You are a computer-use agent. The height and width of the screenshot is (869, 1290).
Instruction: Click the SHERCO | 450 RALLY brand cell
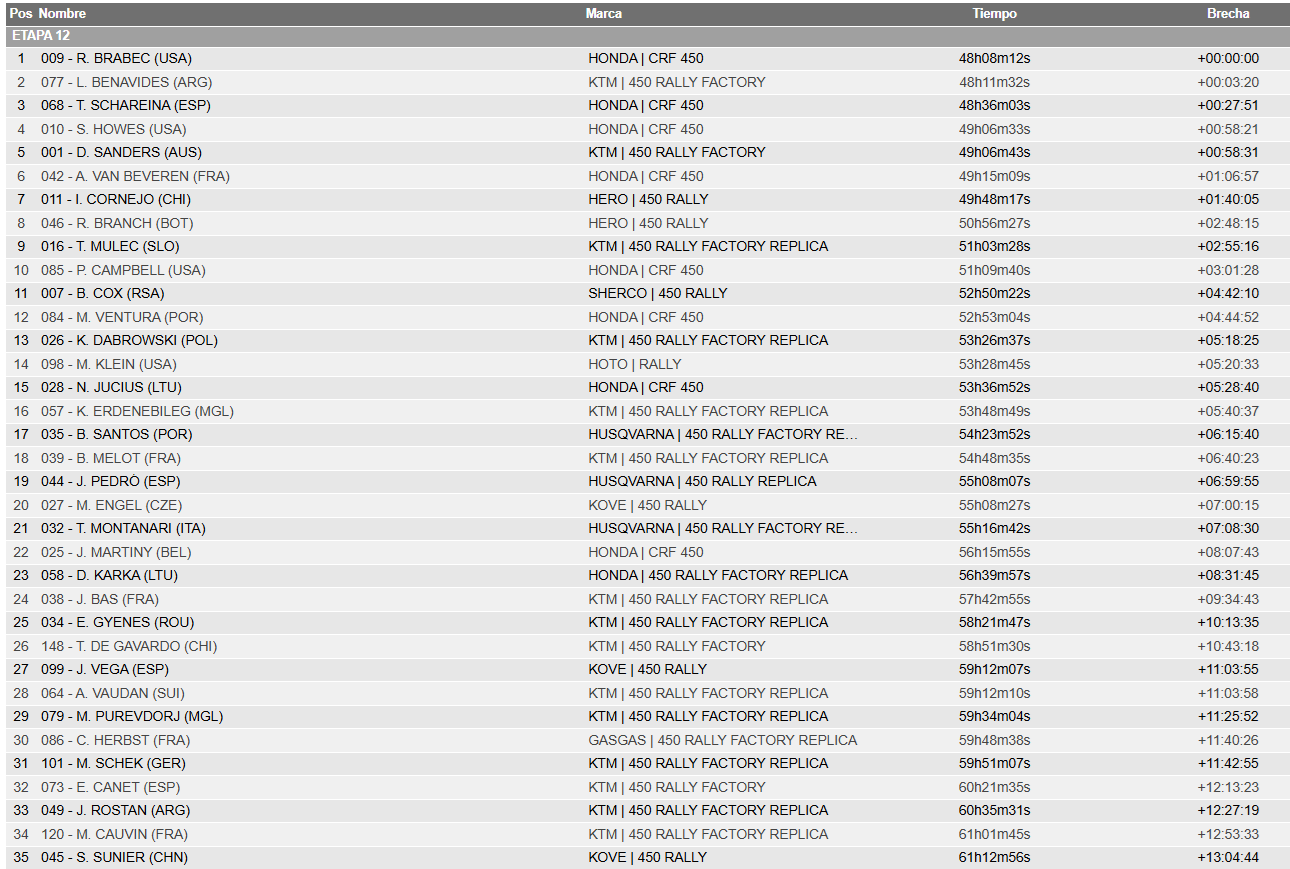pyautogui.click(x=658, y=293)
